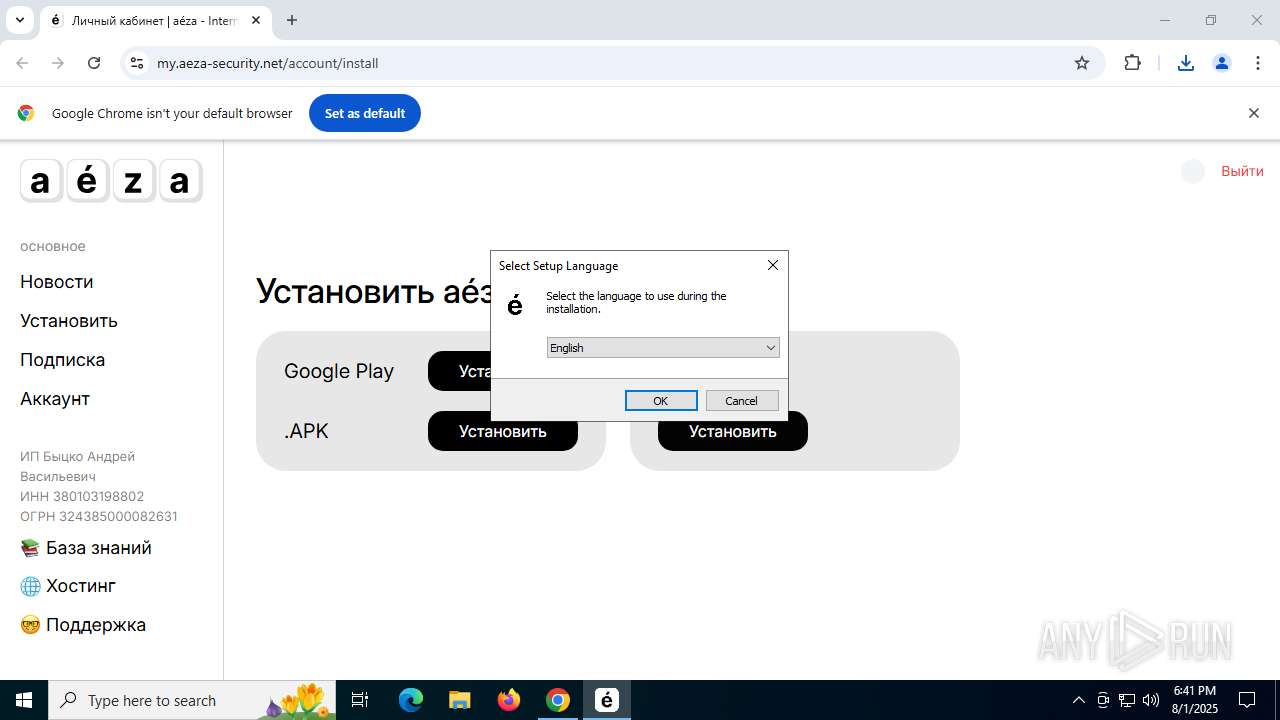Open network settings tray icon

[x=1127, y=700]
